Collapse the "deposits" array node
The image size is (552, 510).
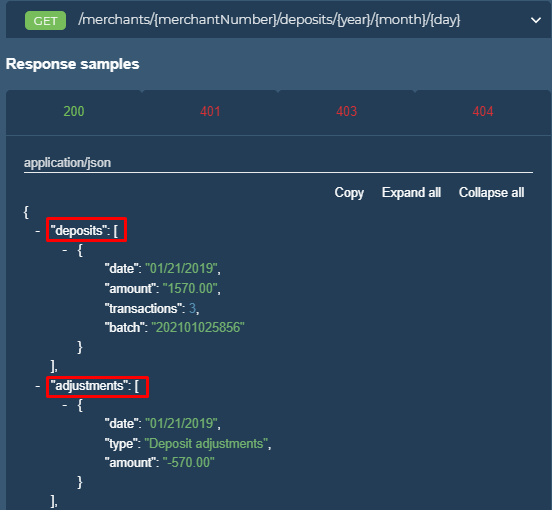coord(38,231)
